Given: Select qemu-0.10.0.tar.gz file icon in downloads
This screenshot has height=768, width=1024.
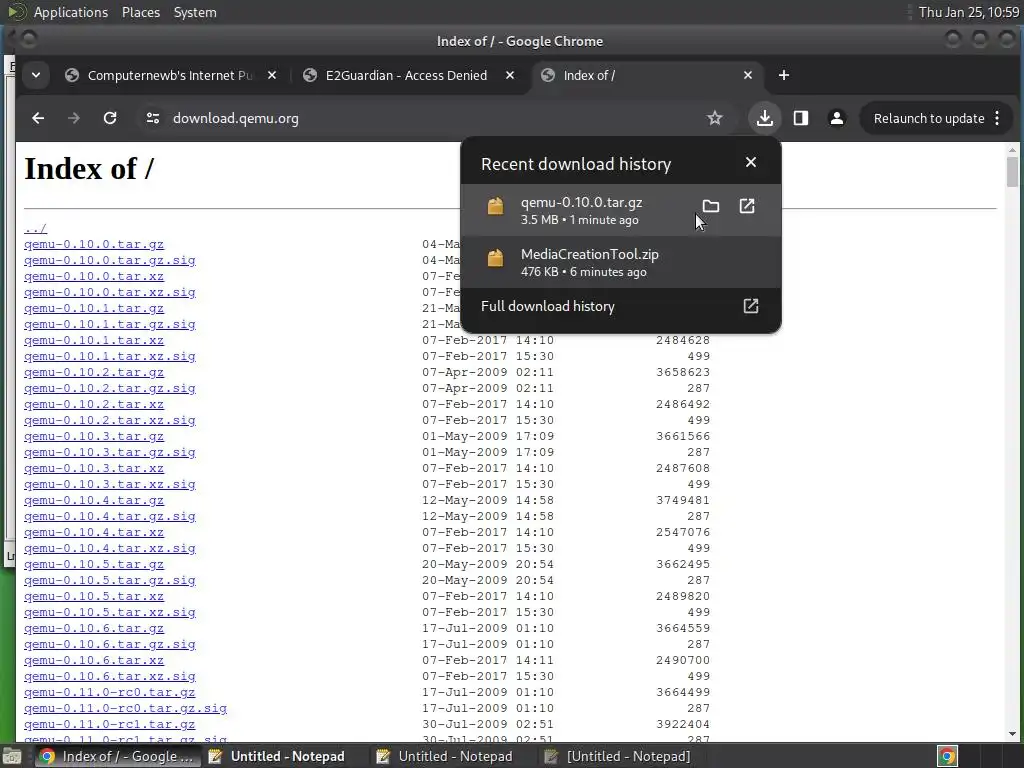Looking at the screenshot, I should 496,206.
